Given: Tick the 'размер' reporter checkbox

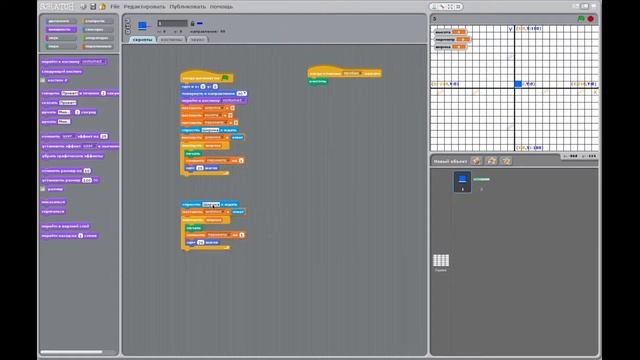Looking at the screenshot, I should tap(43, 189).
